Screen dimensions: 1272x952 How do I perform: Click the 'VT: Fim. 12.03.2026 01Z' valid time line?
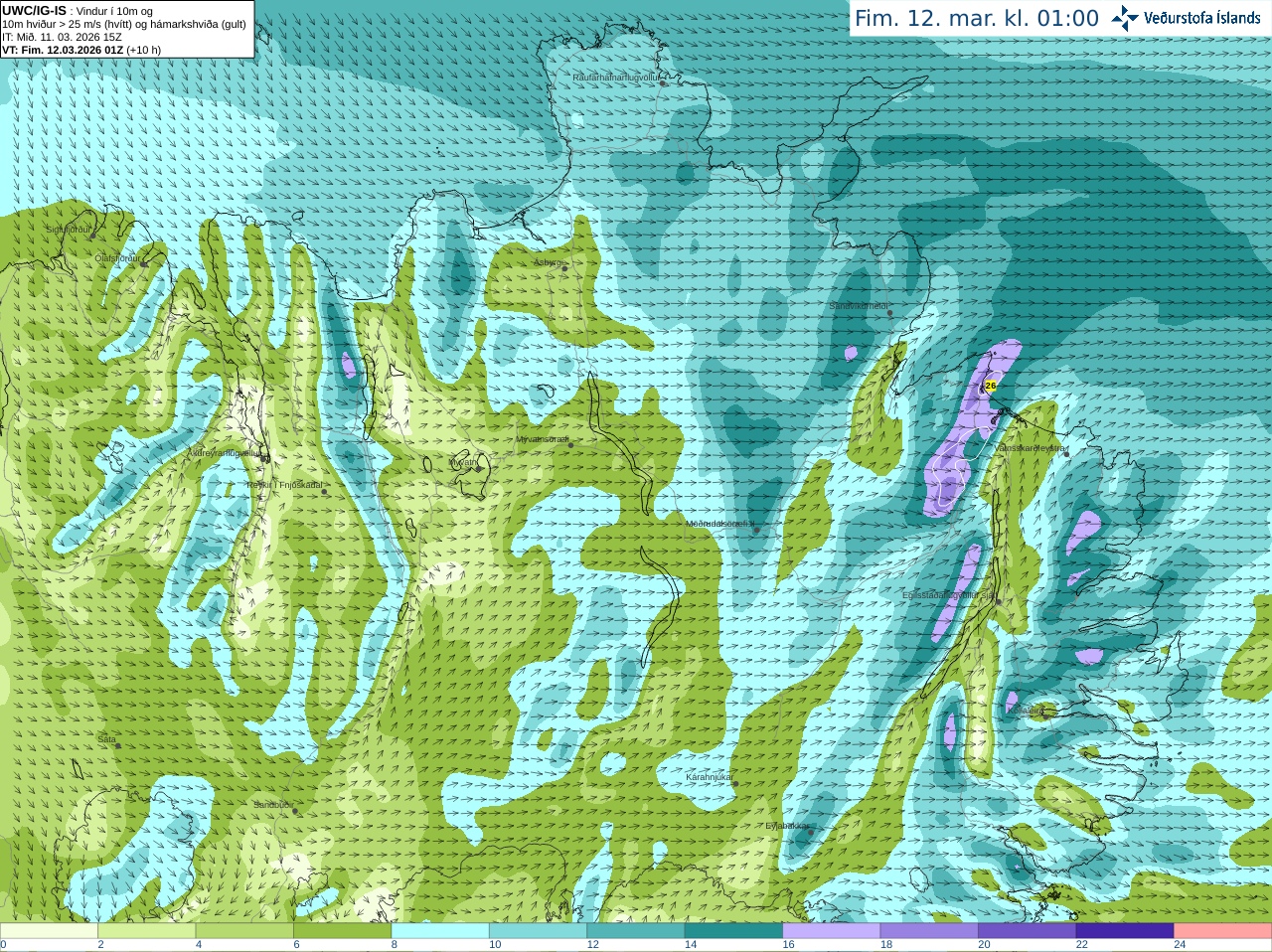[x=63, y=50]
